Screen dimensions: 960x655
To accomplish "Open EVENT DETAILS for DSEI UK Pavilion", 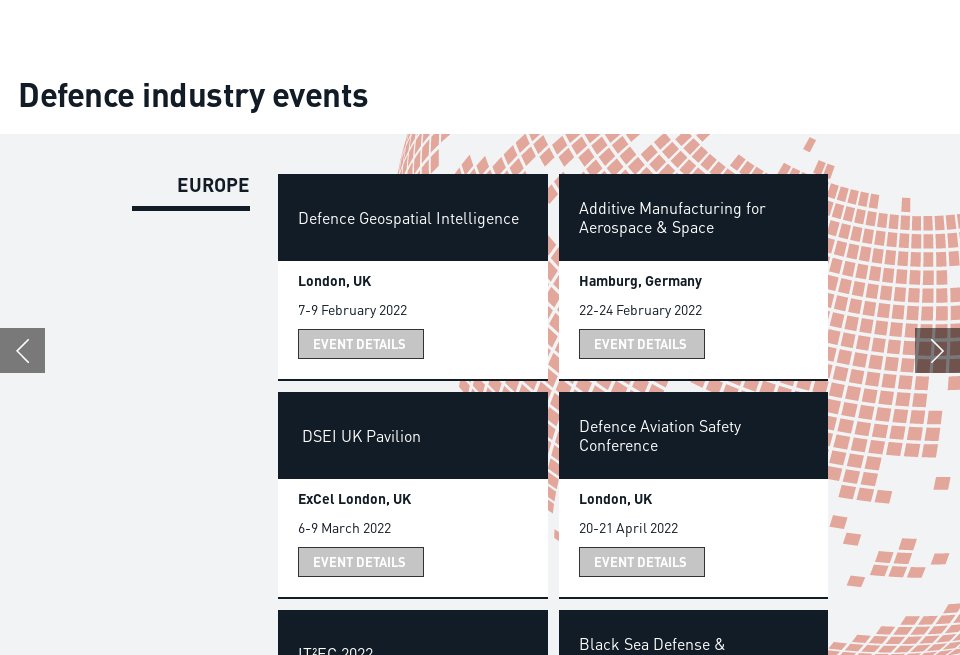I will (360, 562).
